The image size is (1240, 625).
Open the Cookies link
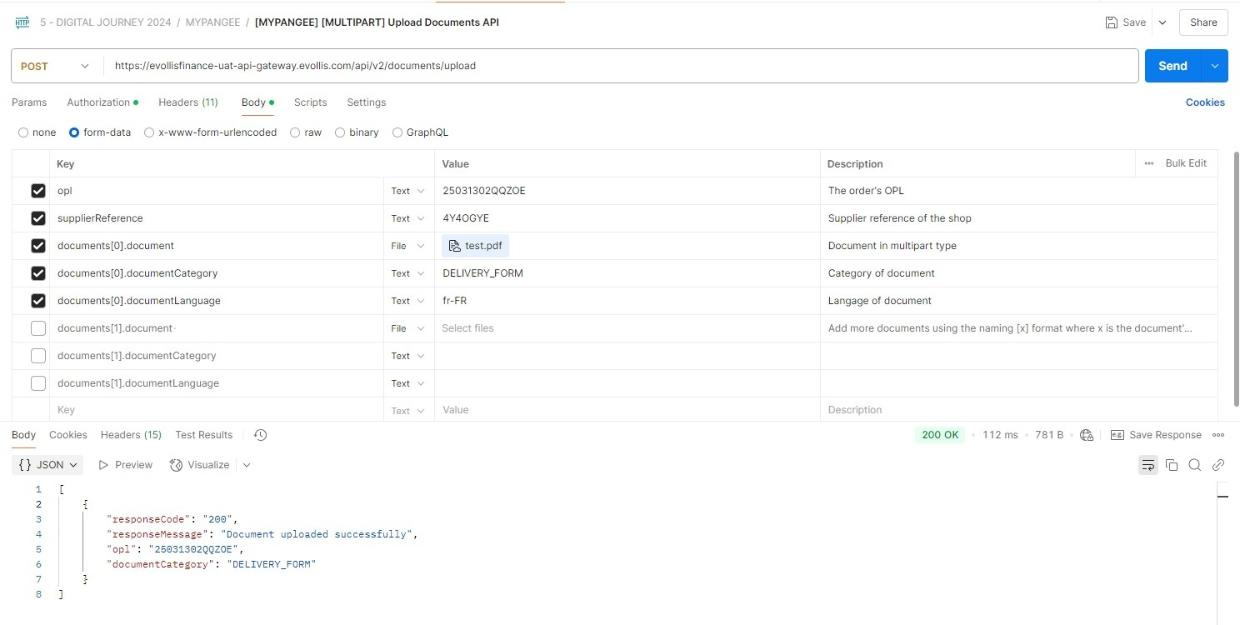tap(1205, 102)
